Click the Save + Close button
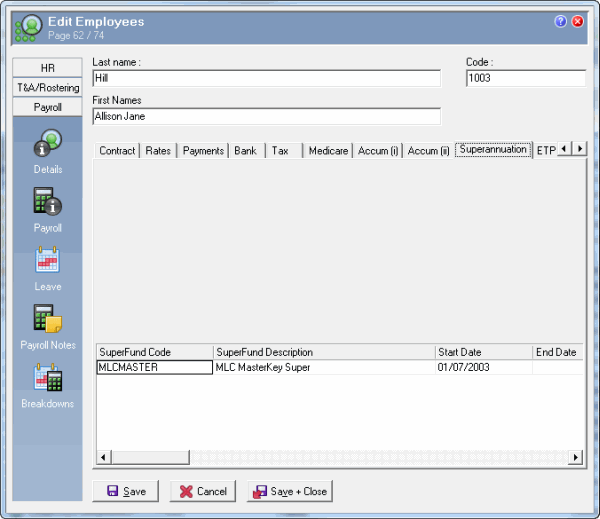This screenshot has width=600, height=519. 290,491
